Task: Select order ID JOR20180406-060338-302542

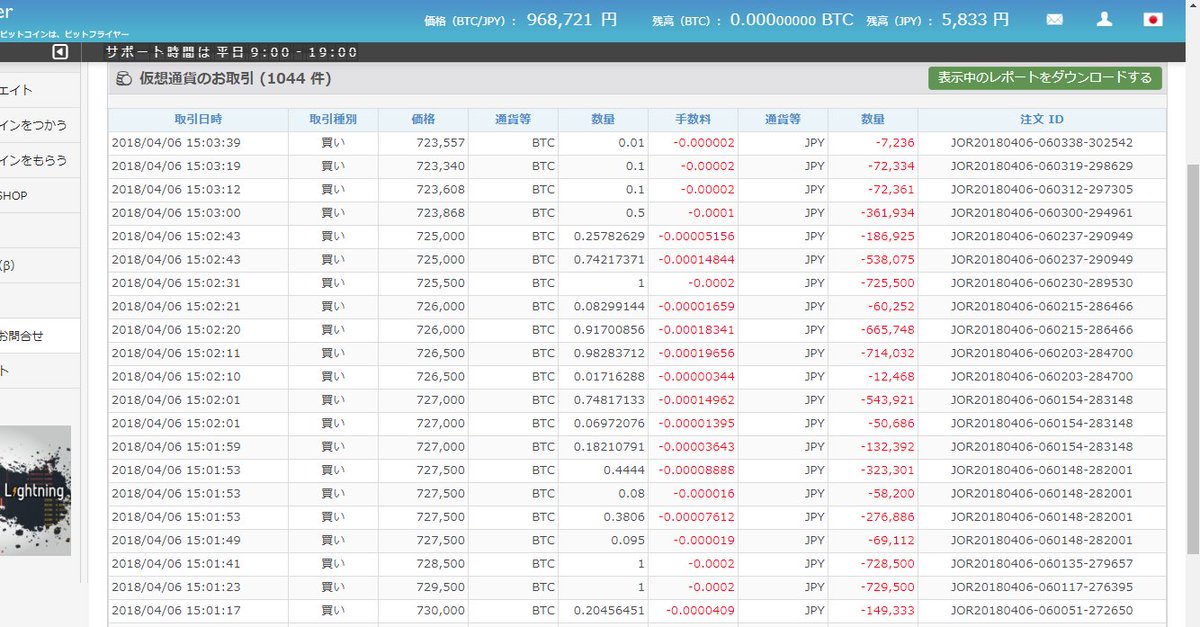Action: [x=1042, y=143]
